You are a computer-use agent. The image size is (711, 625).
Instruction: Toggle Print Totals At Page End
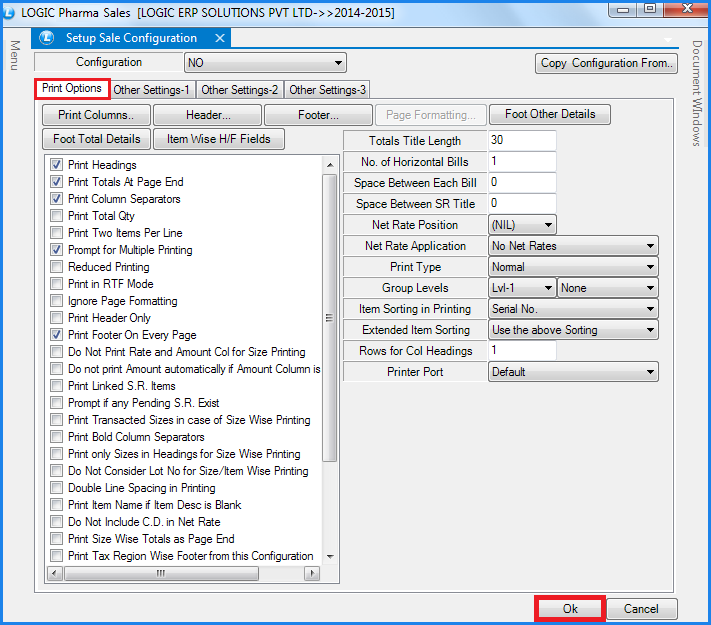point(57,182)
